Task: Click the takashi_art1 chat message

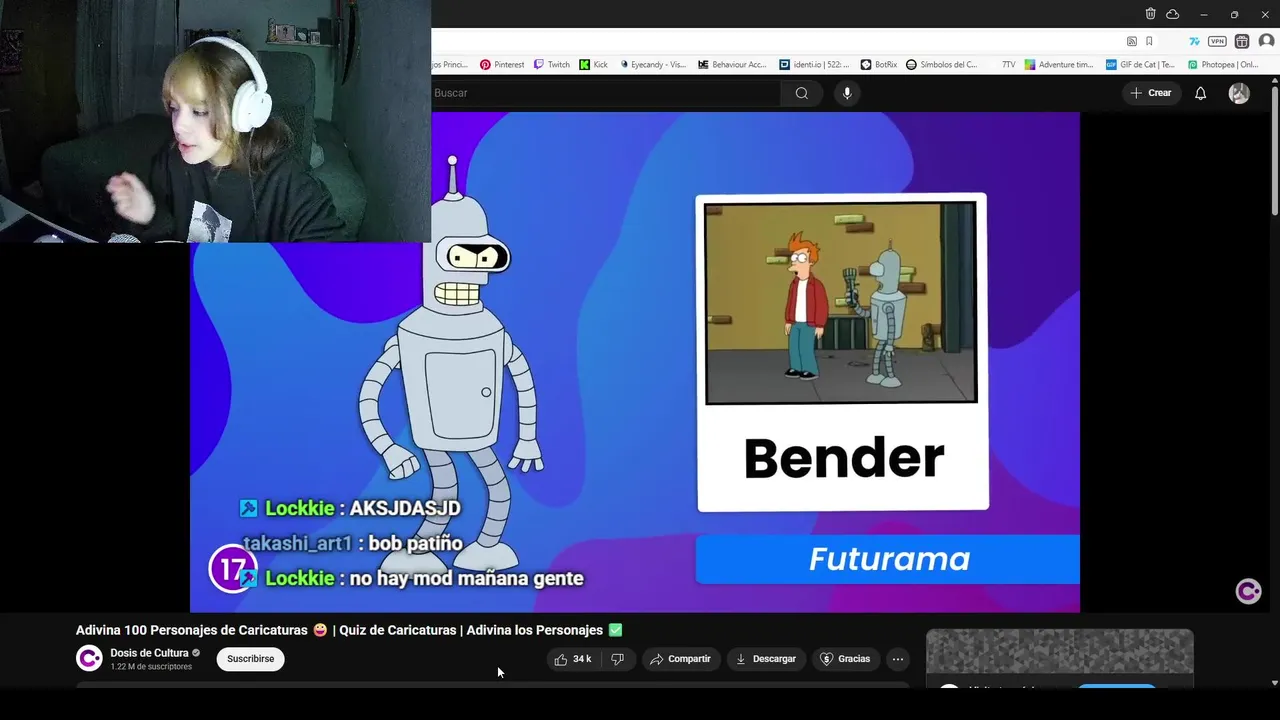Action: coord(353,543)
